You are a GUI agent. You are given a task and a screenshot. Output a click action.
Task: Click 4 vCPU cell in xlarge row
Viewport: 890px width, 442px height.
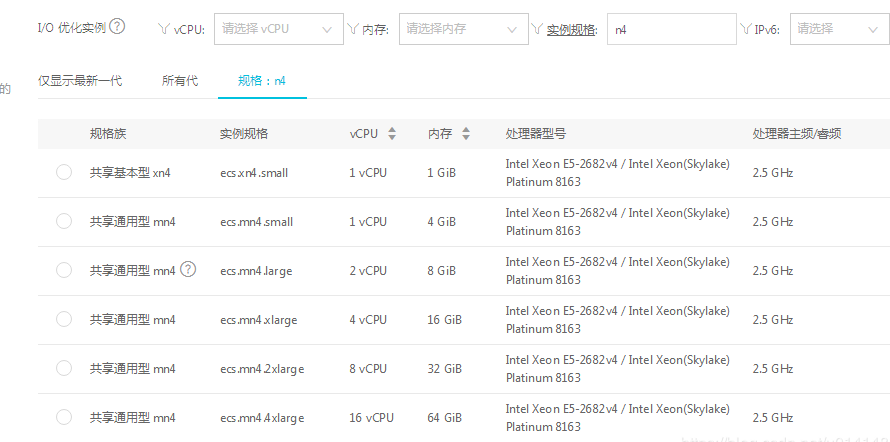(368, 320)
